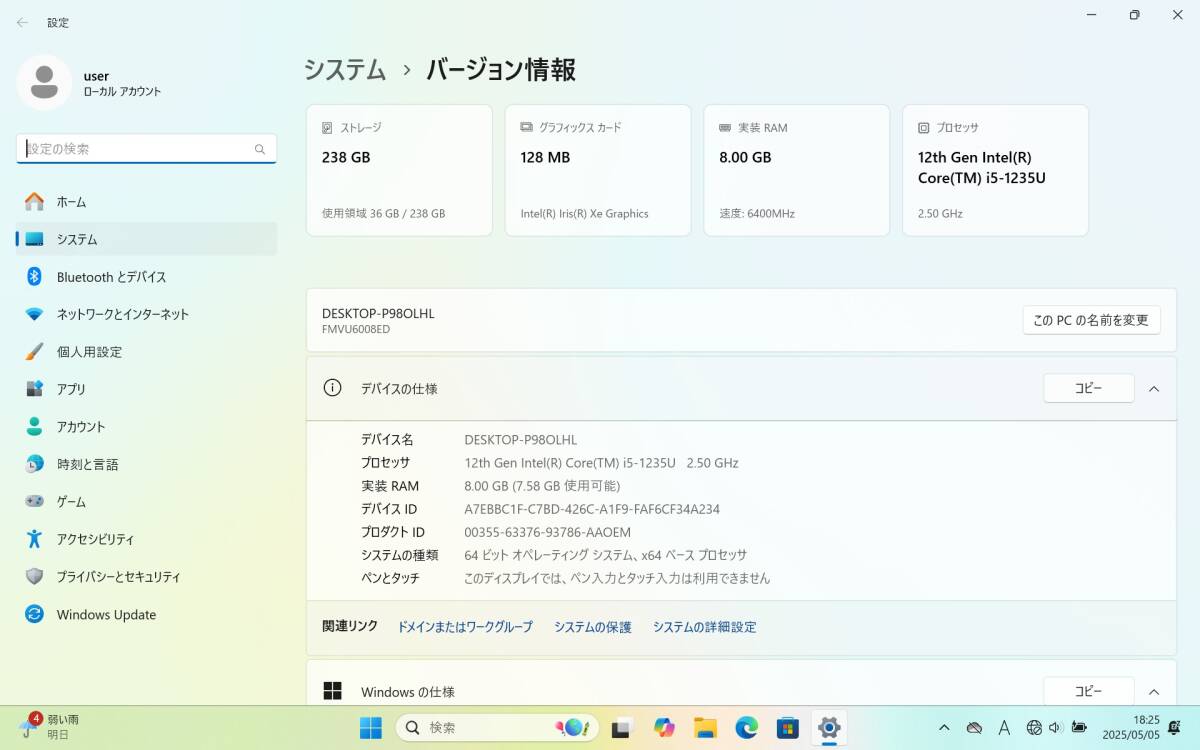This screenshot has width=1200, height=750.
Task: Click the volume speaker icon in tray
Action: [x=1056, y=727]
